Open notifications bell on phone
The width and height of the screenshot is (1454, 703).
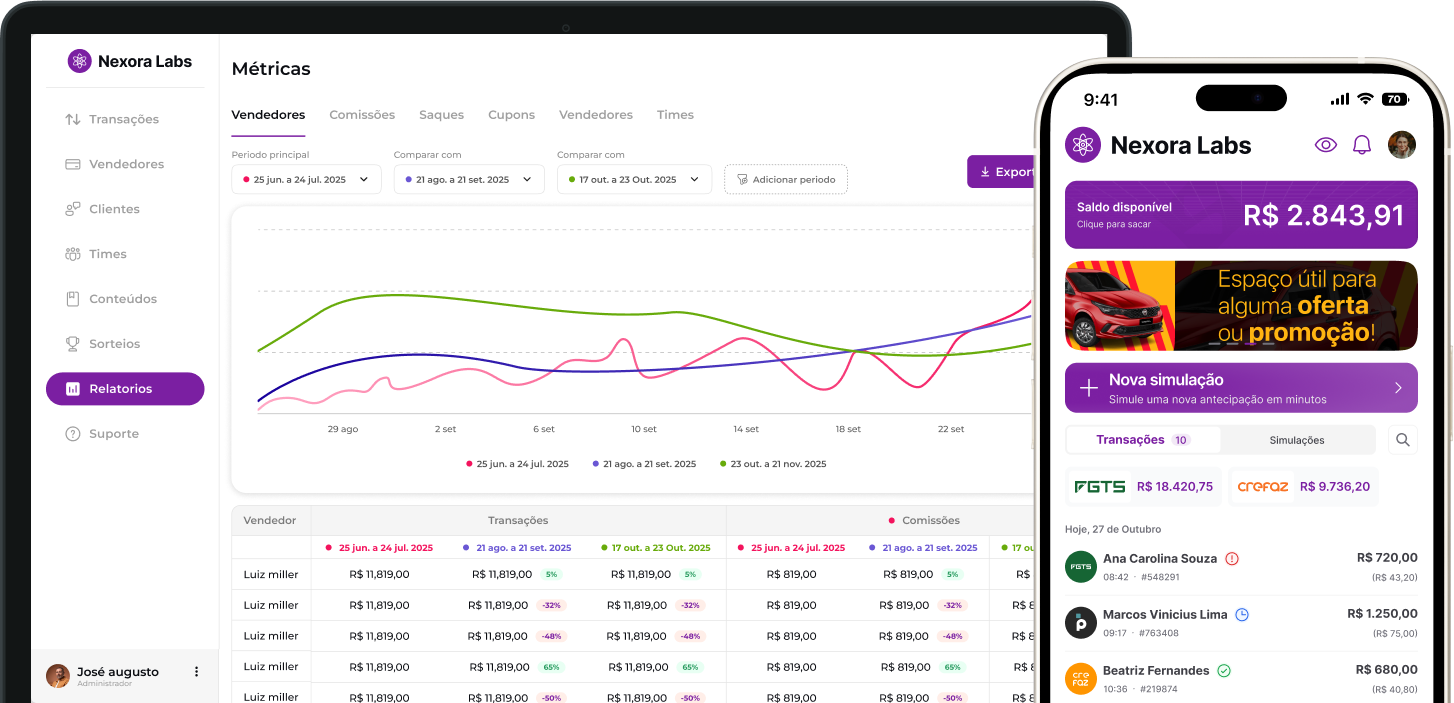tap(1362, 145)
